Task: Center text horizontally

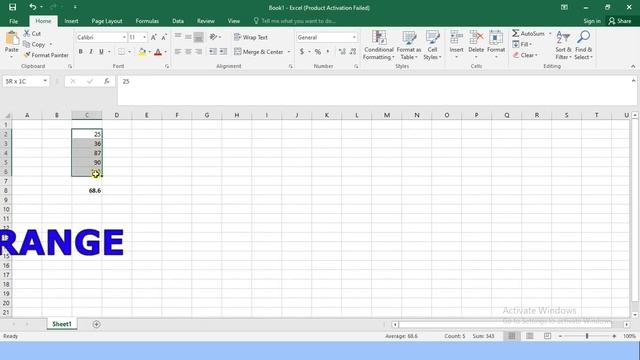Action: coord(188,52)
